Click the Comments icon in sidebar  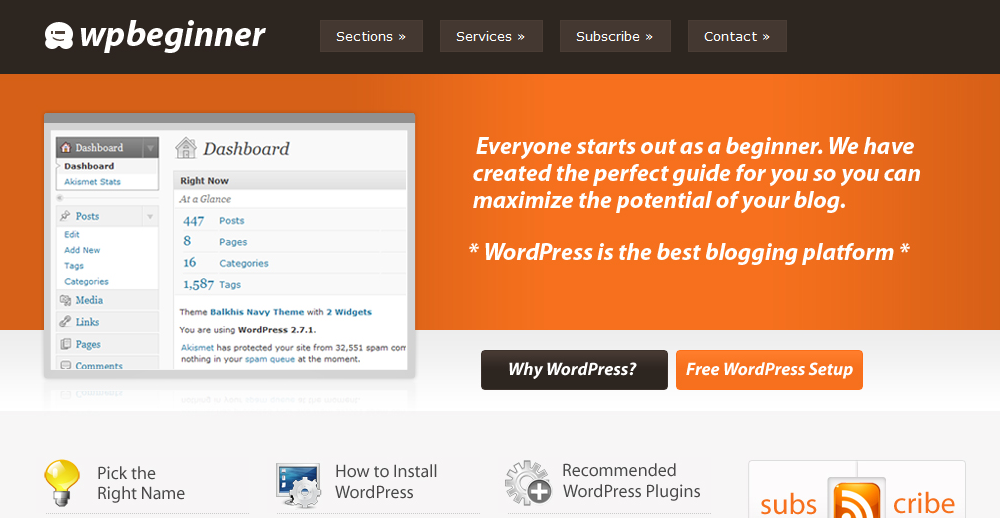[65, 366]
